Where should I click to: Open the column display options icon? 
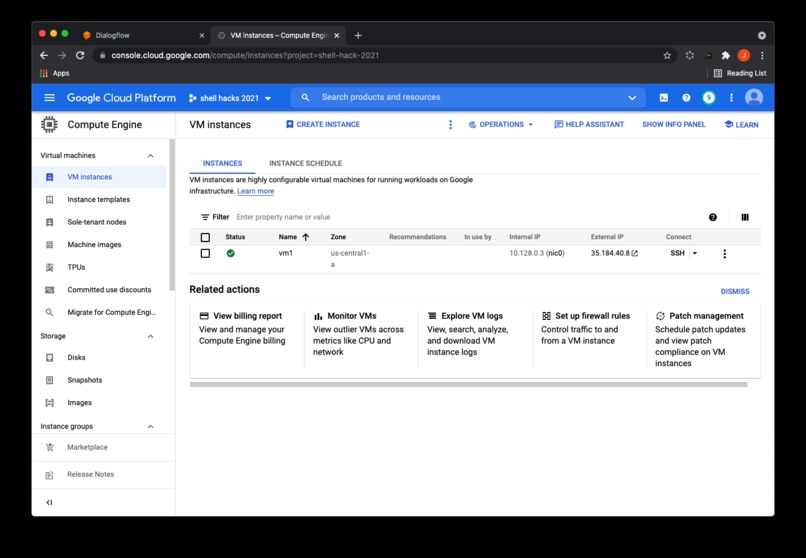pyautogui.click(x=745, y=217)
